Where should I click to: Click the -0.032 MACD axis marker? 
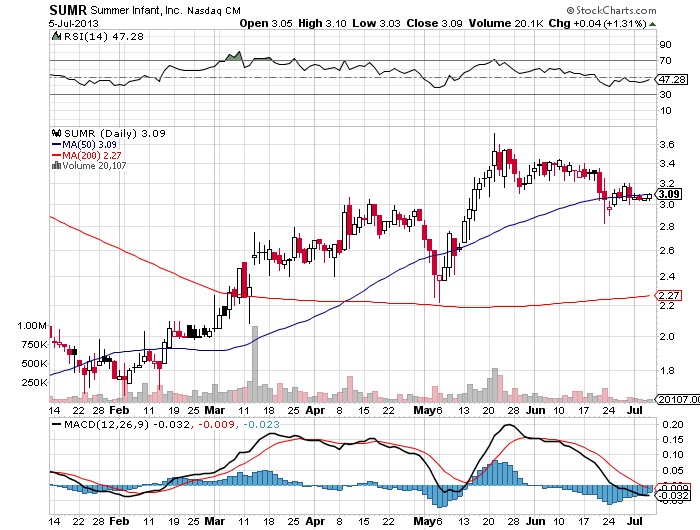(x=674, y=496)
